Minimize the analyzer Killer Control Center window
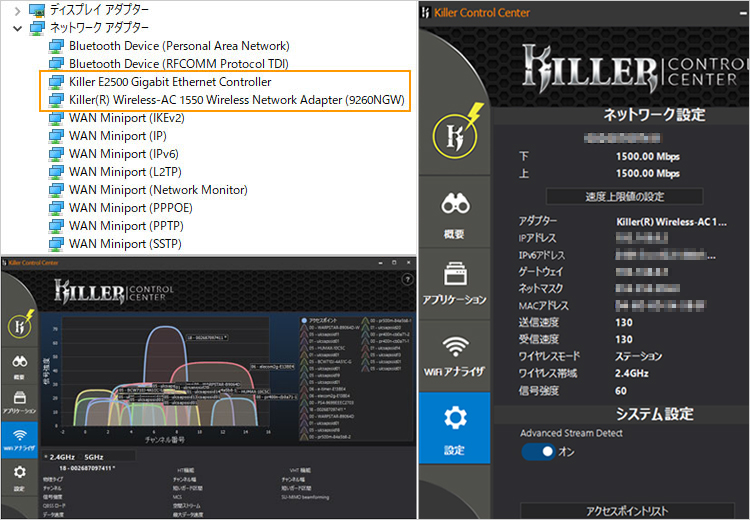 click(381, 263)
